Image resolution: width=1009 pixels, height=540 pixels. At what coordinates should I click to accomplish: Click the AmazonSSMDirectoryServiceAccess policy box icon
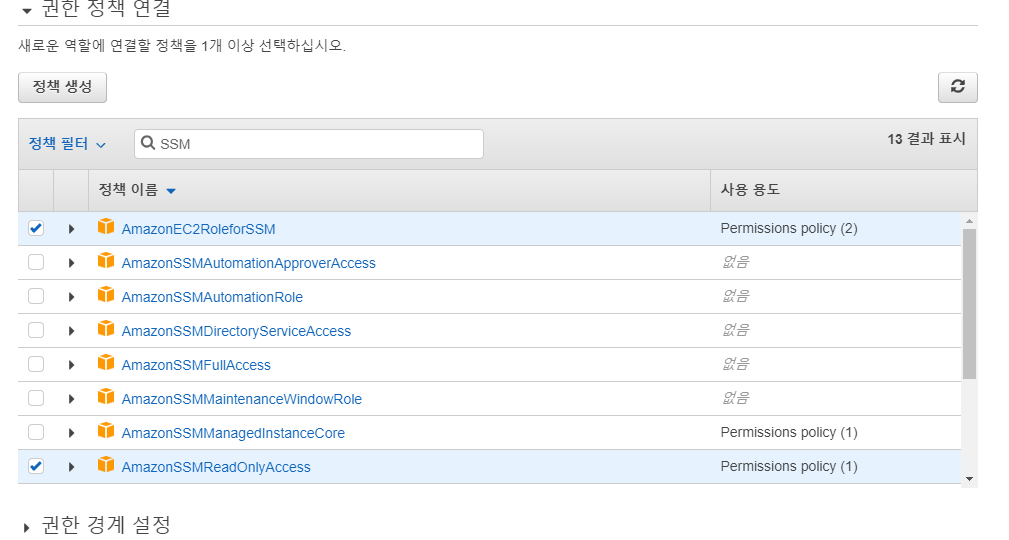pyautogui.click(x=106, y=329)
